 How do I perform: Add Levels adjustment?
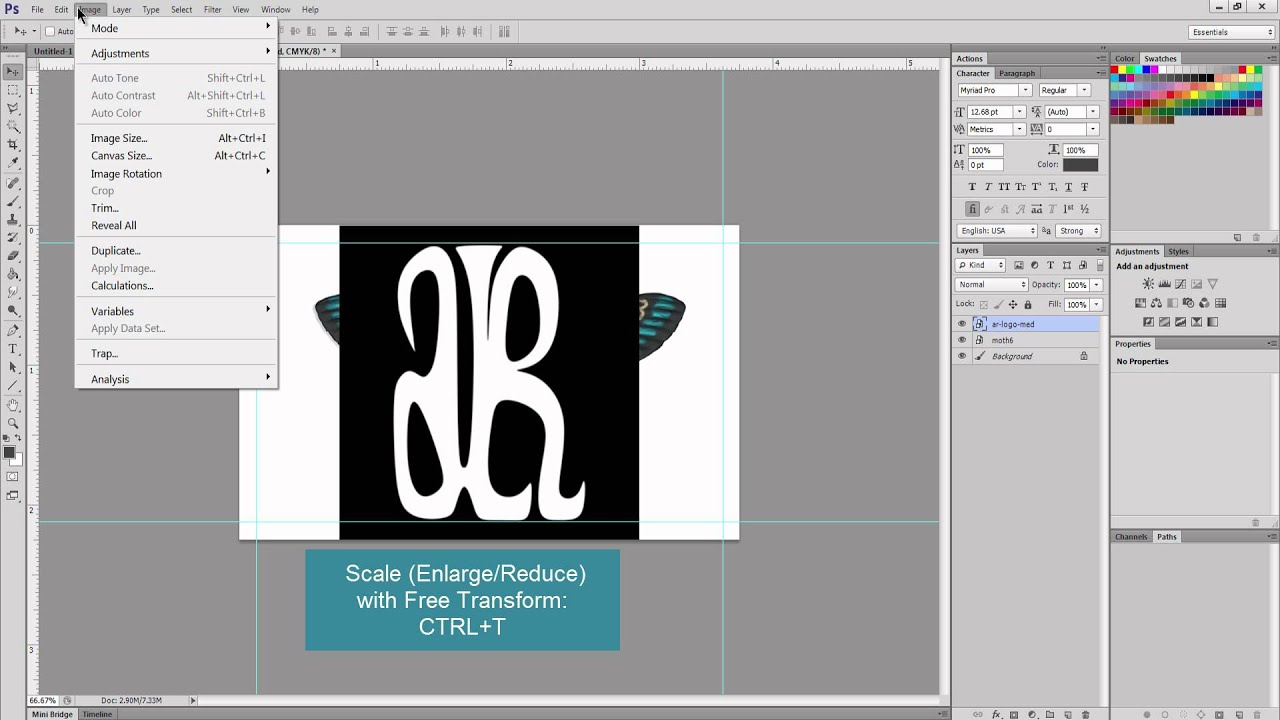(x=1164, y=284)
